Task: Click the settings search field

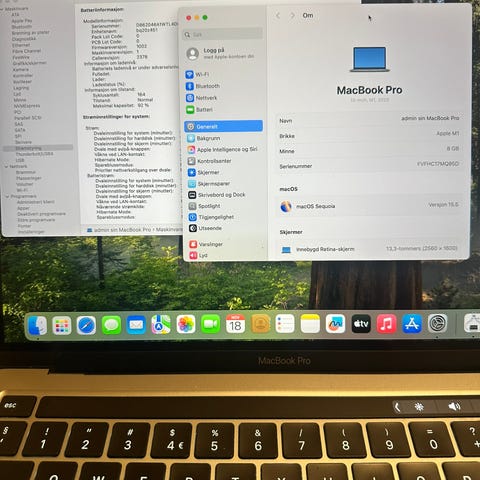Action: 223,34
